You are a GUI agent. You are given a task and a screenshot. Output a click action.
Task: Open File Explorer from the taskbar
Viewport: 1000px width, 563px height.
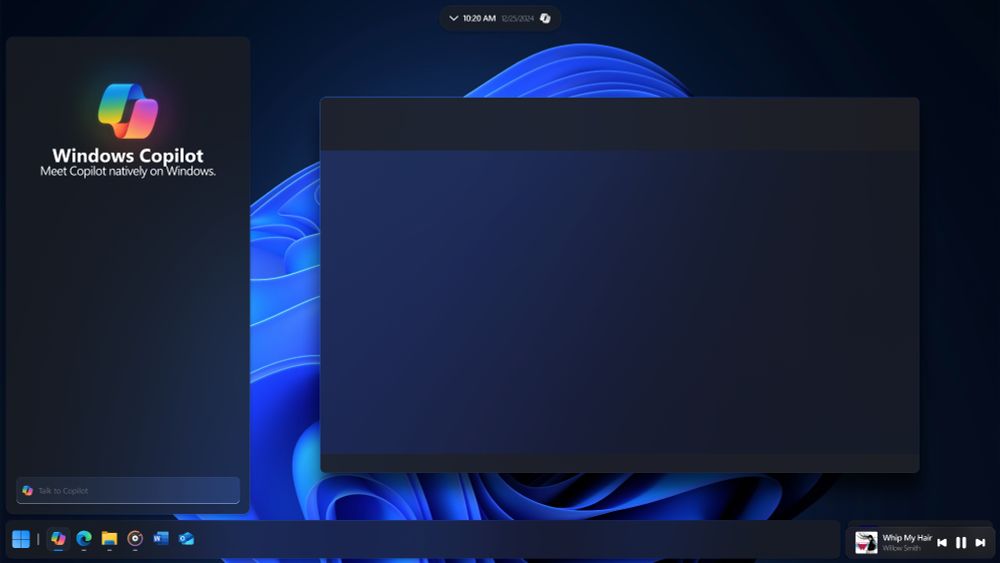coord(109,539)
